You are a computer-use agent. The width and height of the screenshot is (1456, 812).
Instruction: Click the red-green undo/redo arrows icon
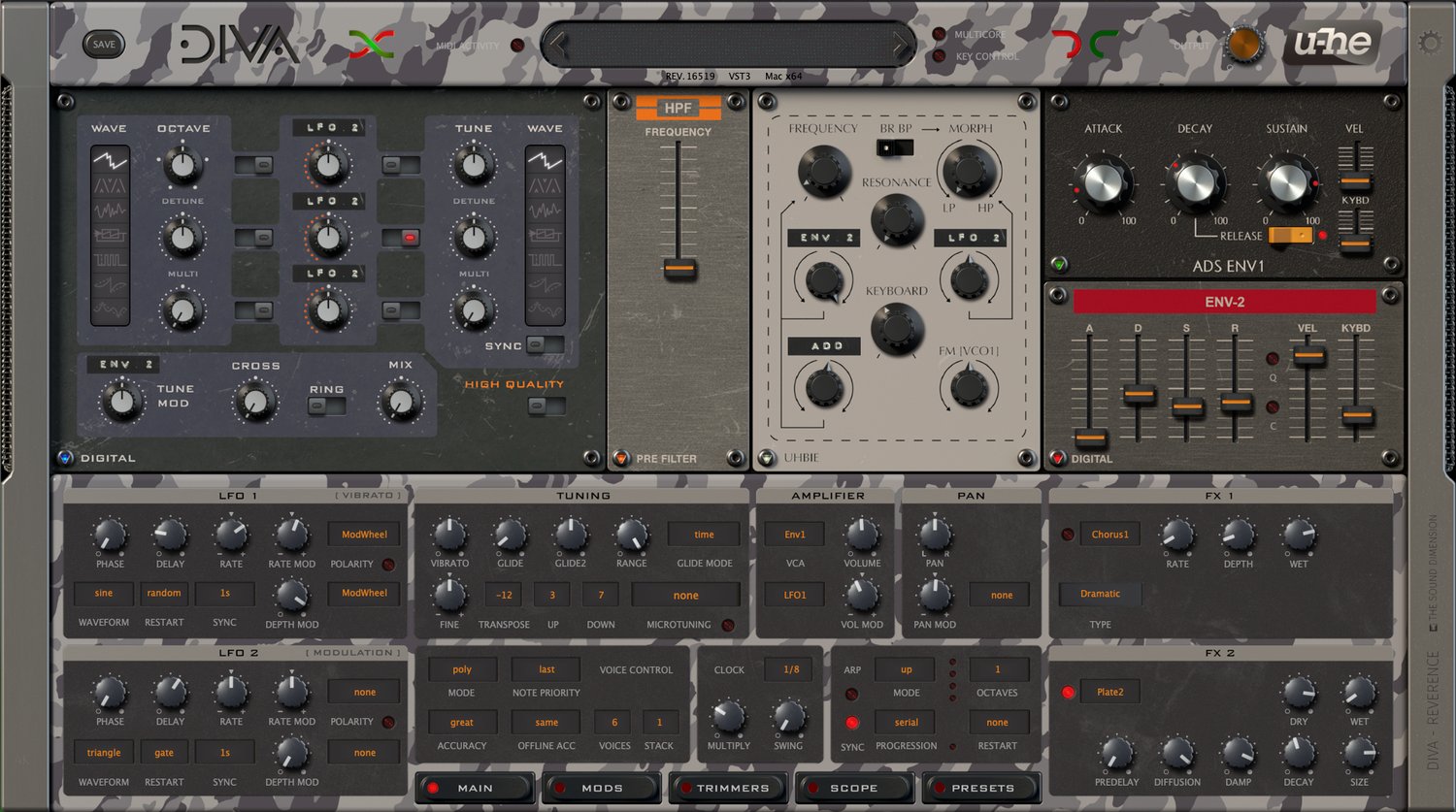[x=372, y=45]
